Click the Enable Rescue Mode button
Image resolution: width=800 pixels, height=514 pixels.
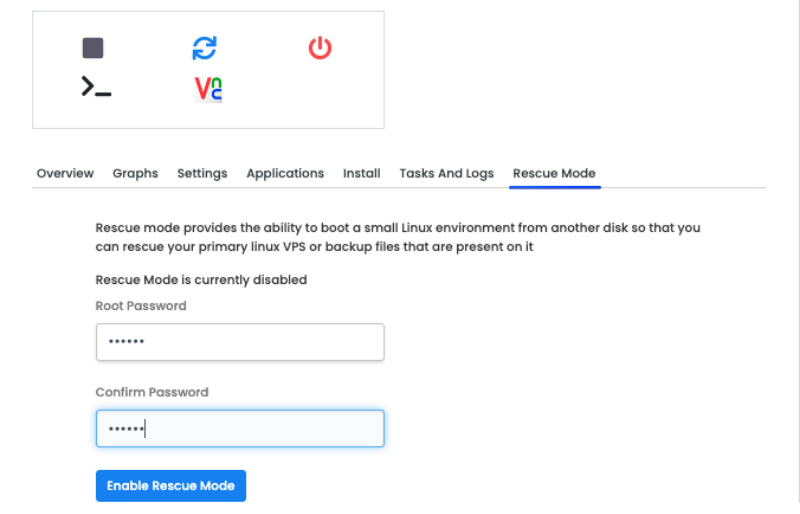point(171,486)
